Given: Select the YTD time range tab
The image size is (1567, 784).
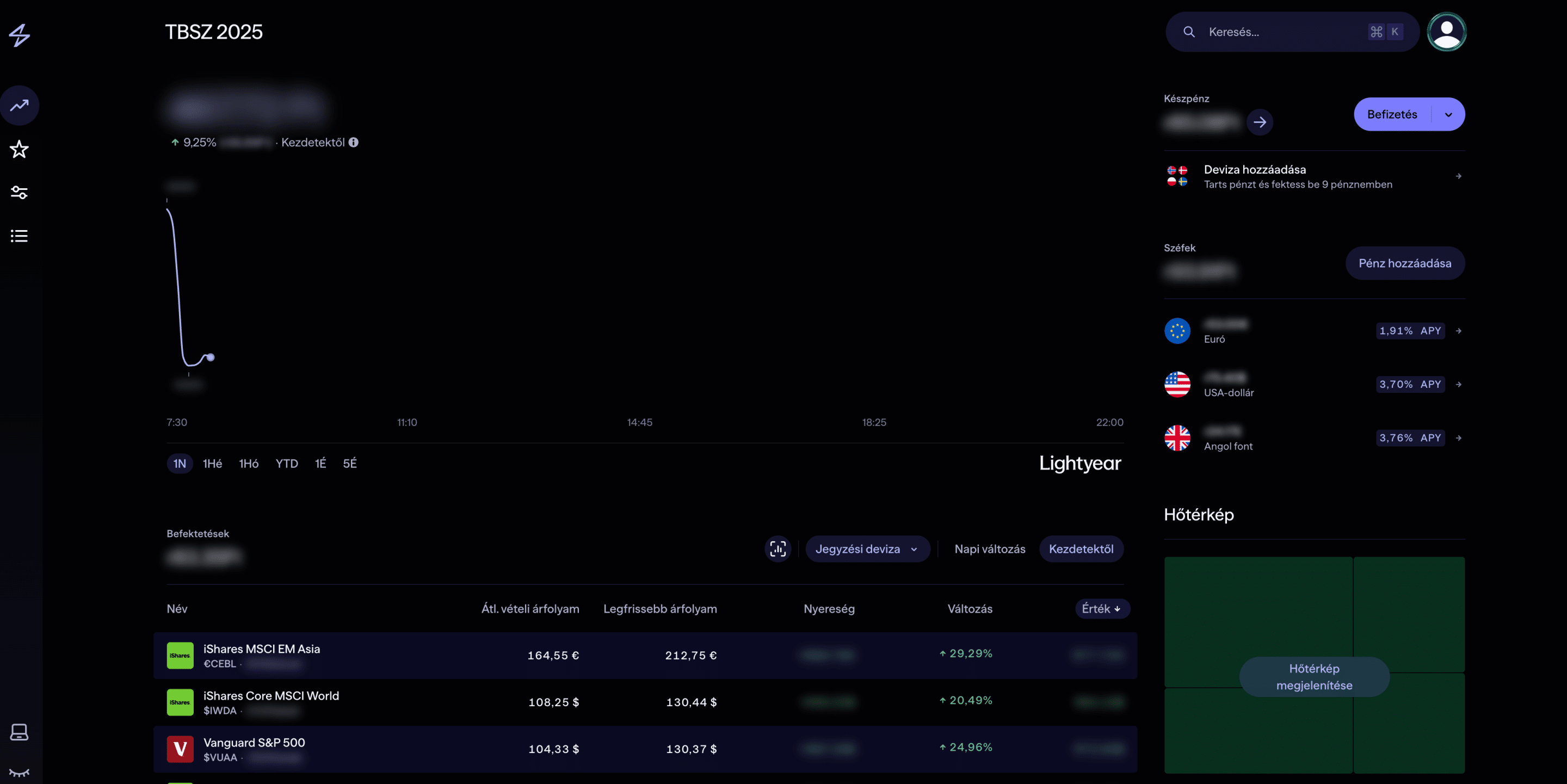Looking at the screenshot, I should pos(287,464).
